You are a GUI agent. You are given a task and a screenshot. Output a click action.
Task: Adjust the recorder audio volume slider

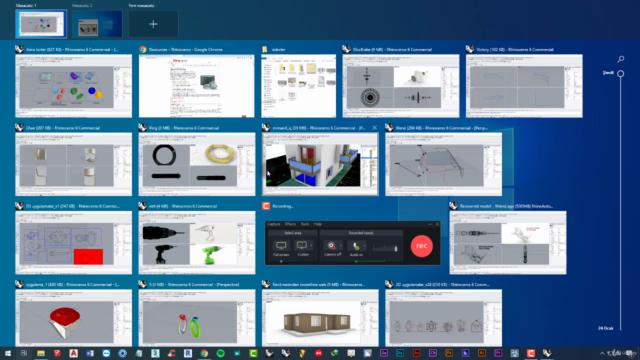385,248
